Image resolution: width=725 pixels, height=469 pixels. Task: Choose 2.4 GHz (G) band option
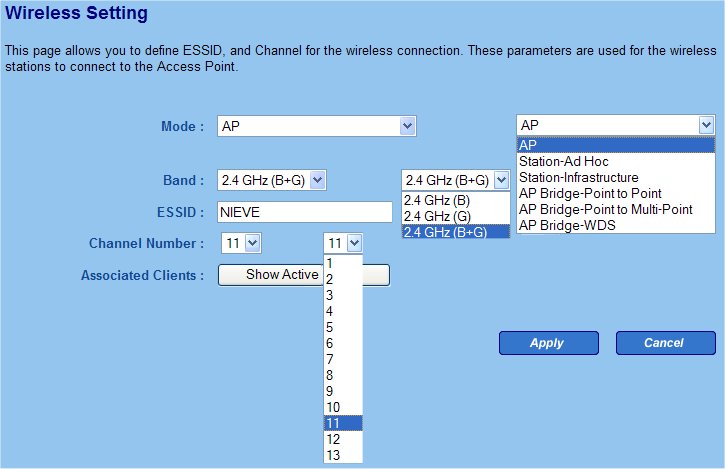coord(443,215)
